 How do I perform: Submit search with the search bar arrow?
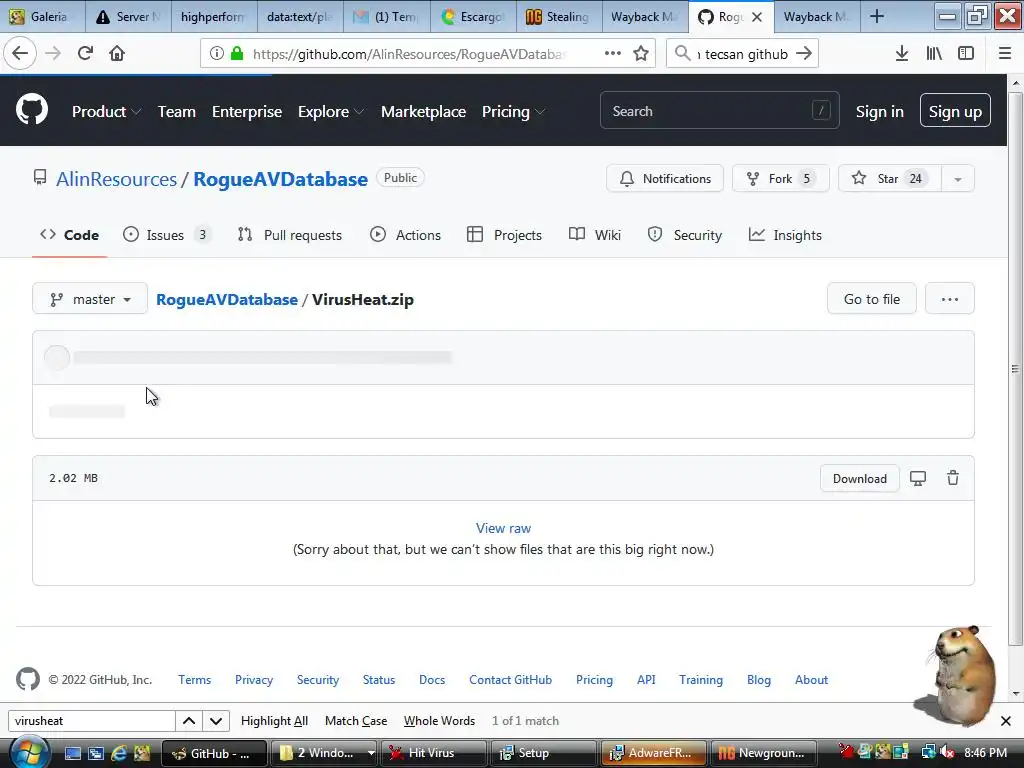(x=804, y=54)
